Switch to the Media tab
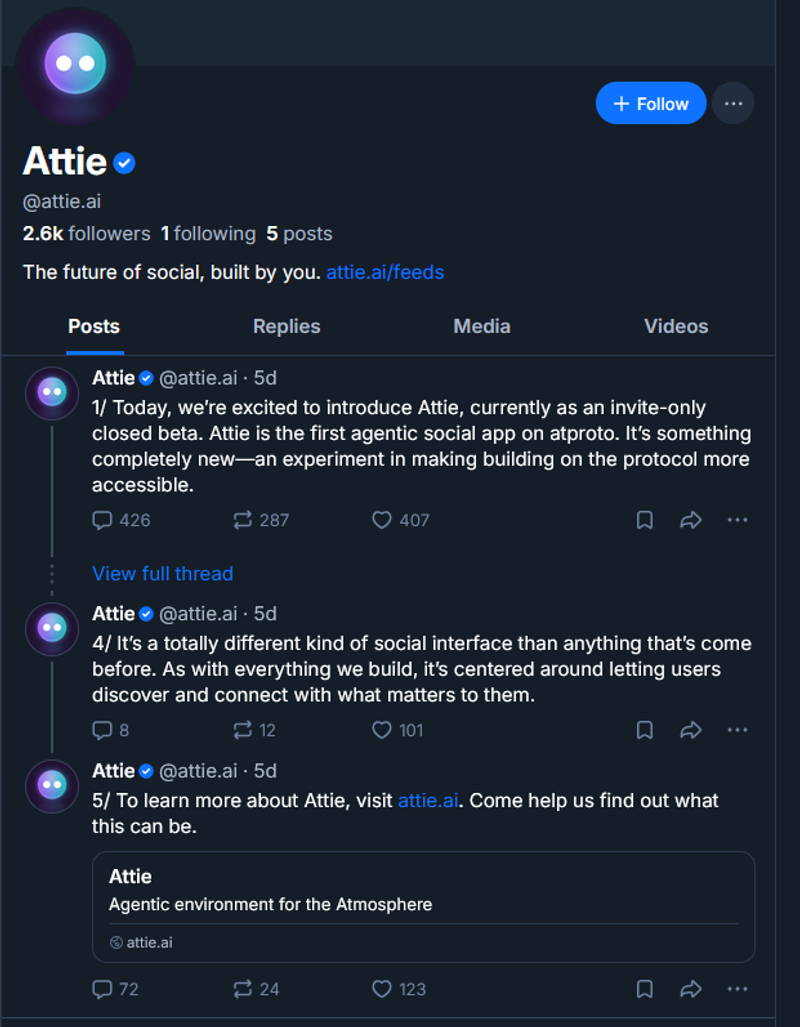The image size is (800, 1027). (x=482, y=326)
